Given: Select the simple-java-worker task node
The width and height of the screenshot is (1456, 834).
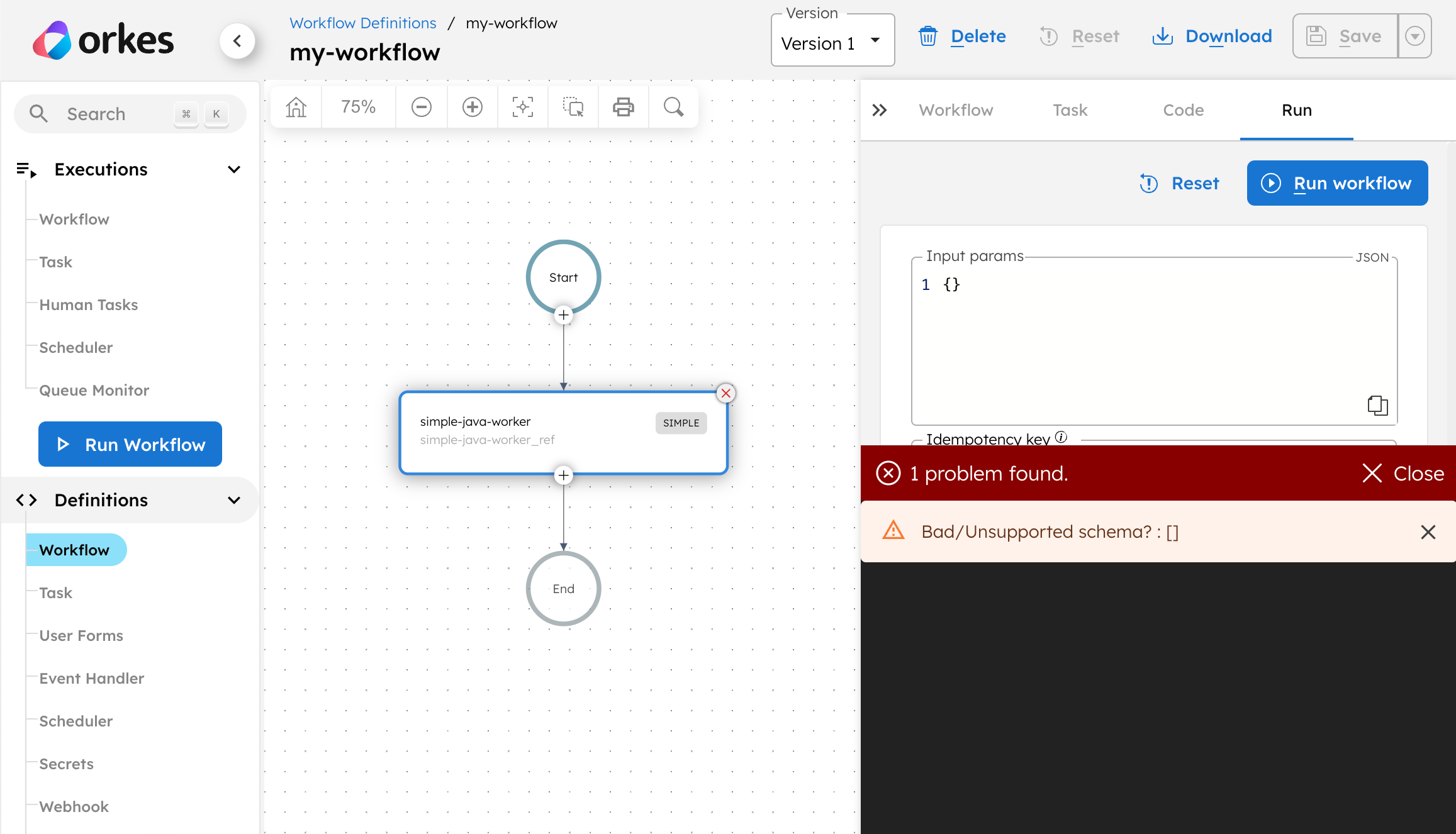Looking at the screenshot, I should [x=564, y=433].
